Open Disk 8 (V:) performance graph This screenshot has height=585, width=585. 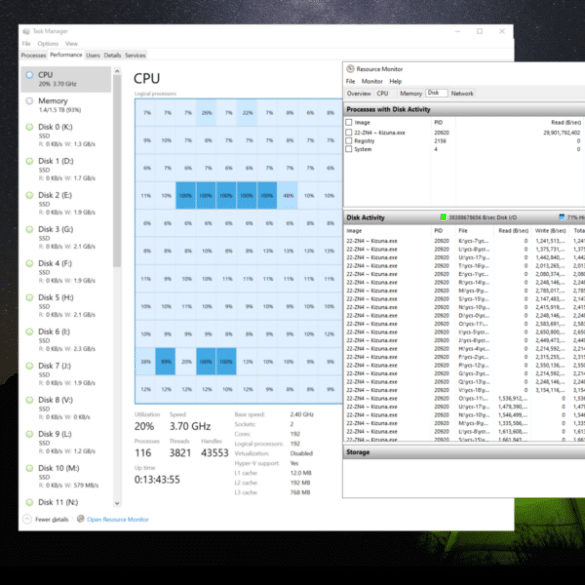point(66,408)
